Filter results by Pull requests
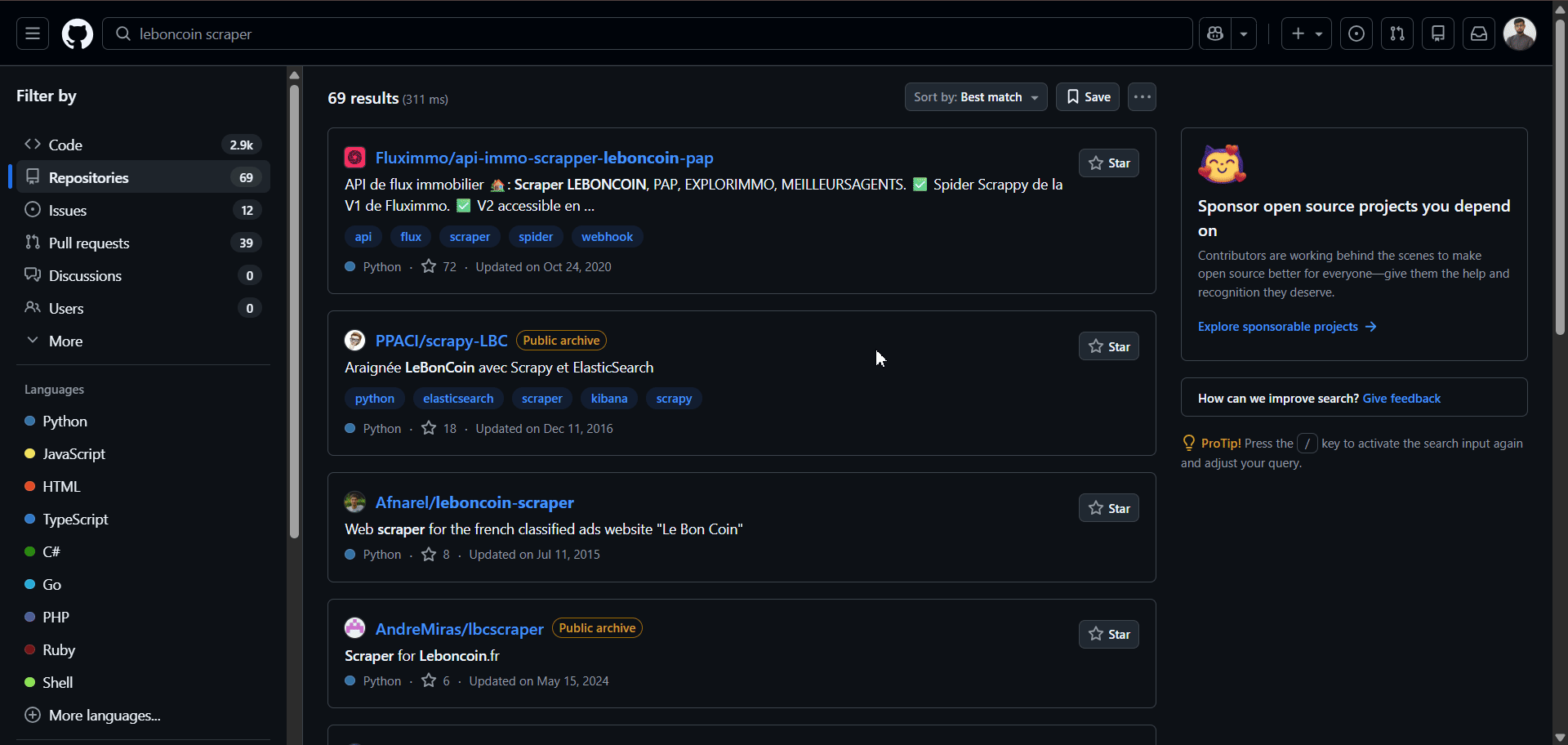Image resolution: width=1568 pixels, height=745 pixels. (x=143, y=243)
